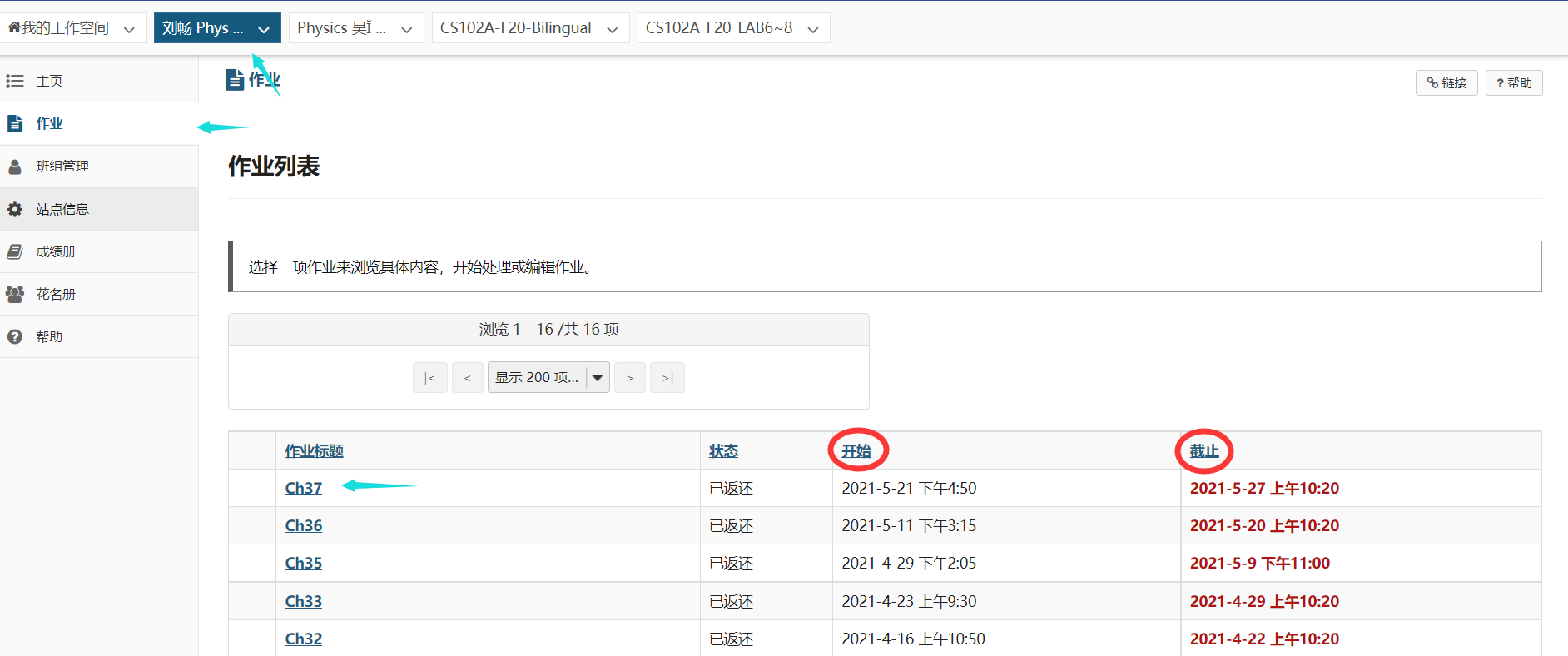Open the Ch37 assignment link
Viewport: 1568px width, 656px height.
tap(303, 489)
